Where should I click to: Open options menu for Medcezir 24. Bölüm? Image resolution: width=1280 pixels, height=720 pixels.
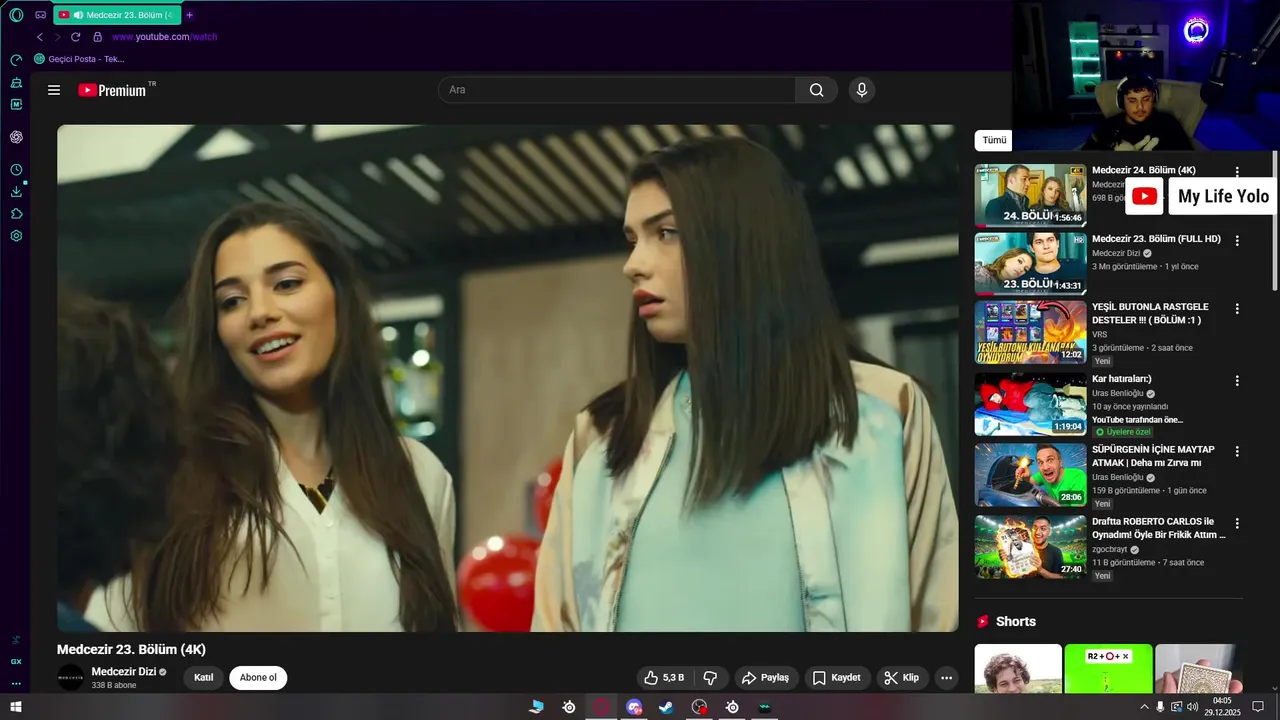(x=1237, y=171)
